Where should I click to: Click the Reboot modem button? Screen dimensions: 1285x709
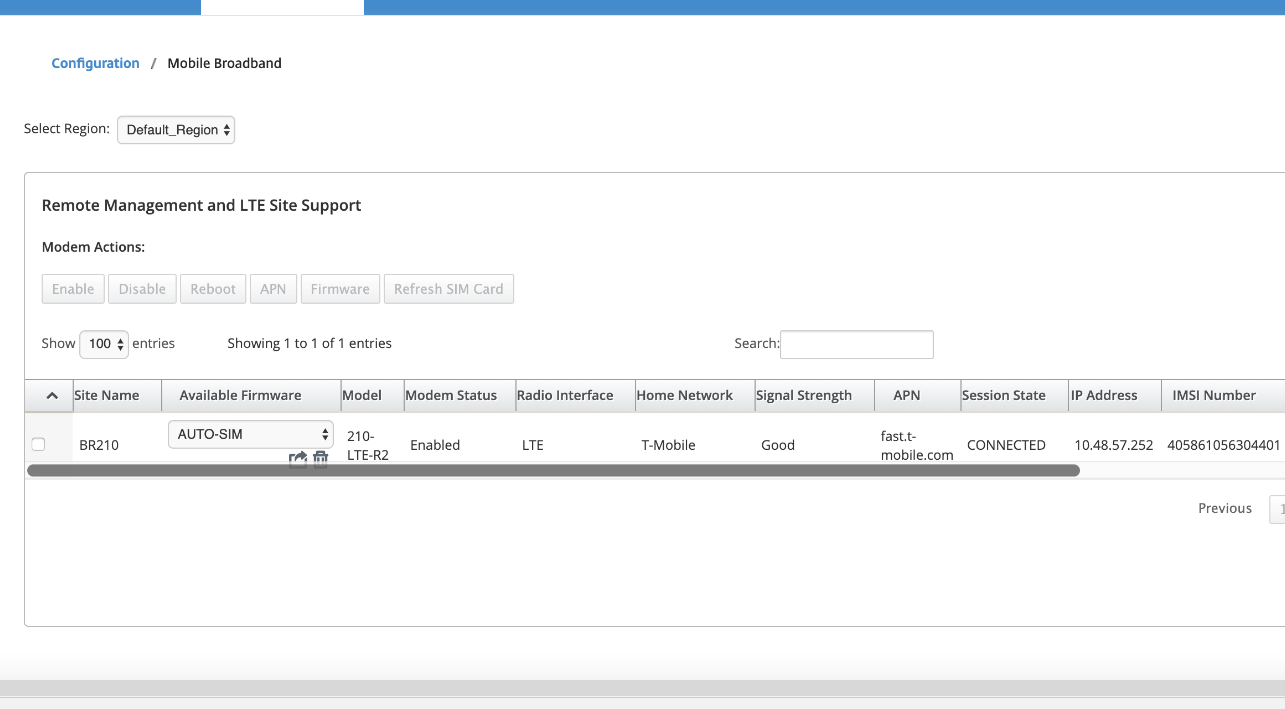[213, 289]
